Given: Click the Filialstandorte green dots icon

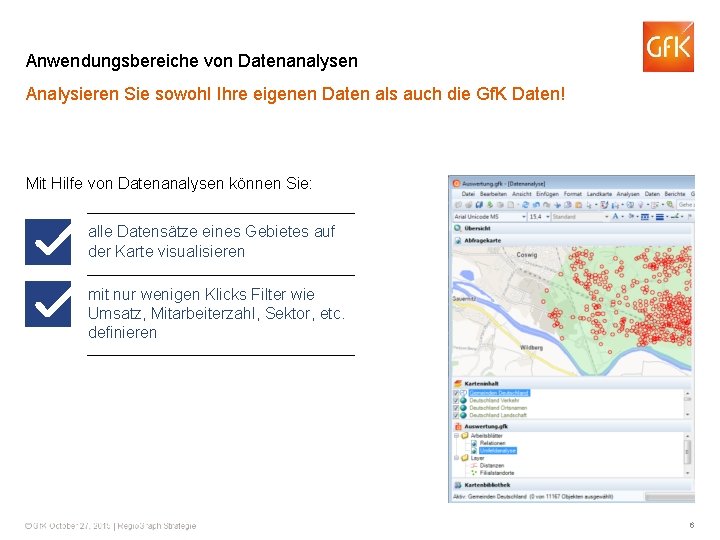Looking at the screenshot, I should coord(473,472).
